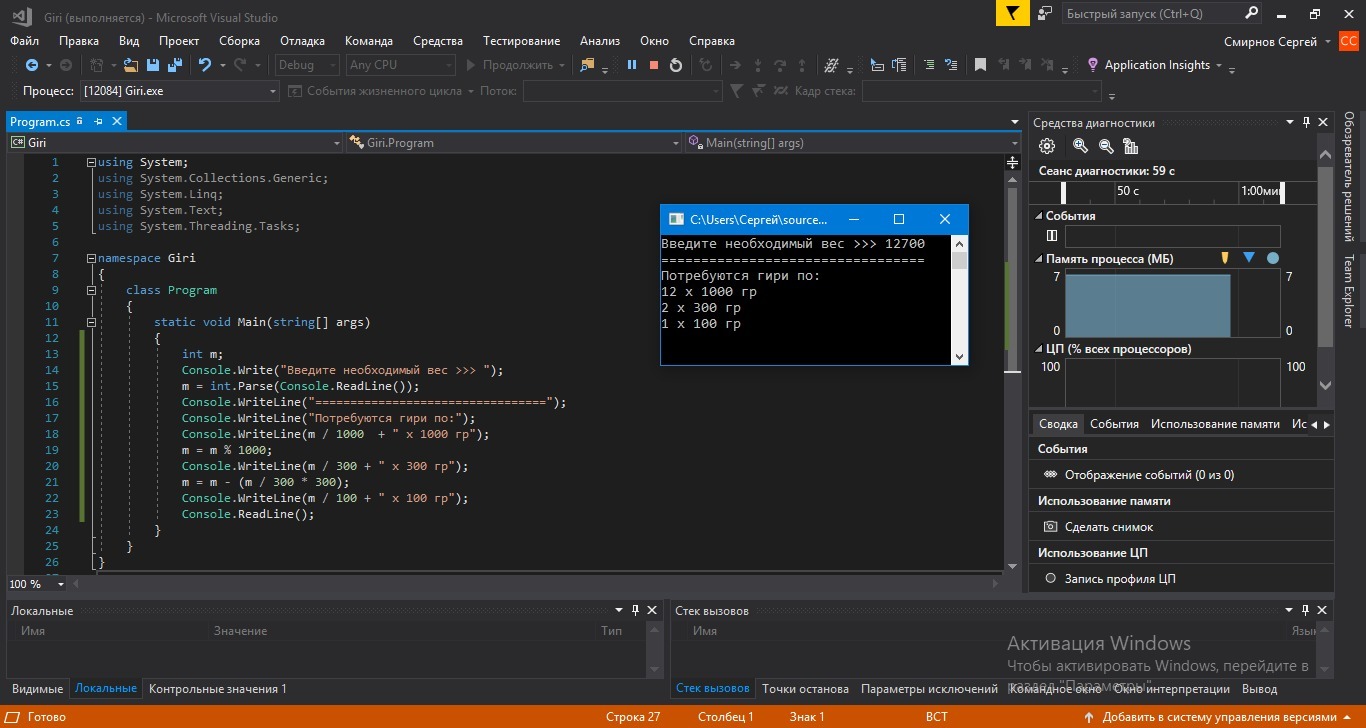Click the Navigate Backward arrow icon

pos(32,65)
